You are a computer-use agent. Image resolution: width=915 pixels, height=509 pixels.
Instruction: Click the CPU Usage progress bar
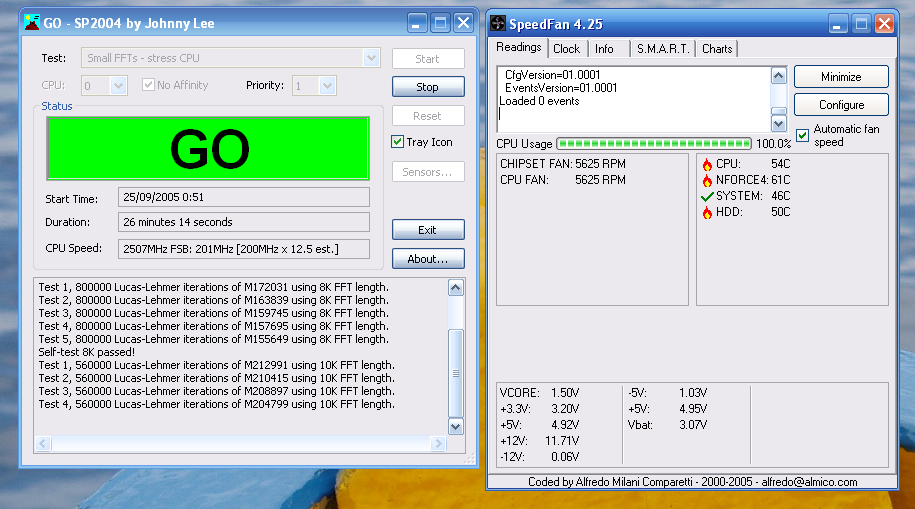click(653, 144)
